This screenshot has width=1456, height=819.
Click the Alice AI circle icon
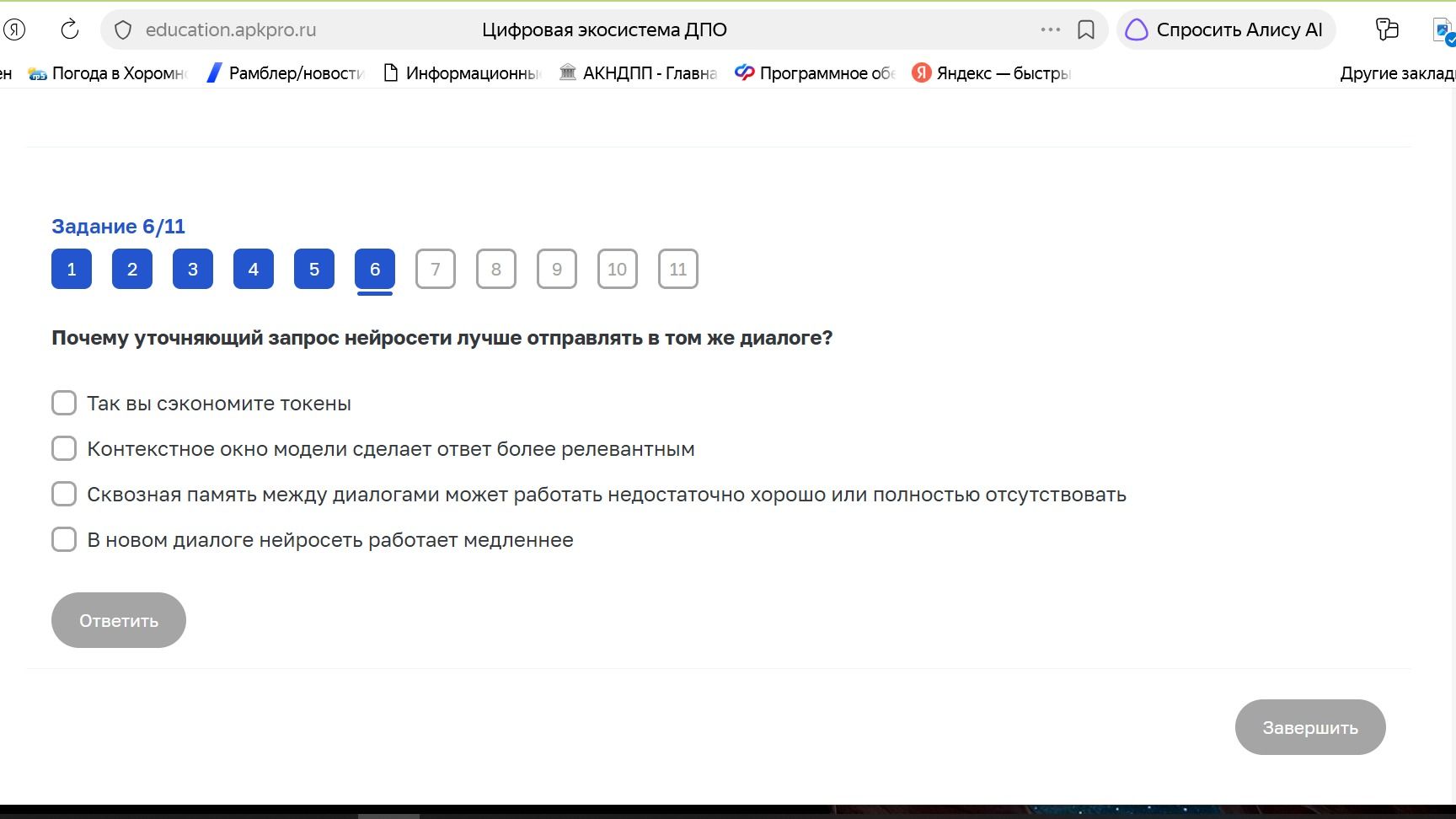pos(1137,30)
